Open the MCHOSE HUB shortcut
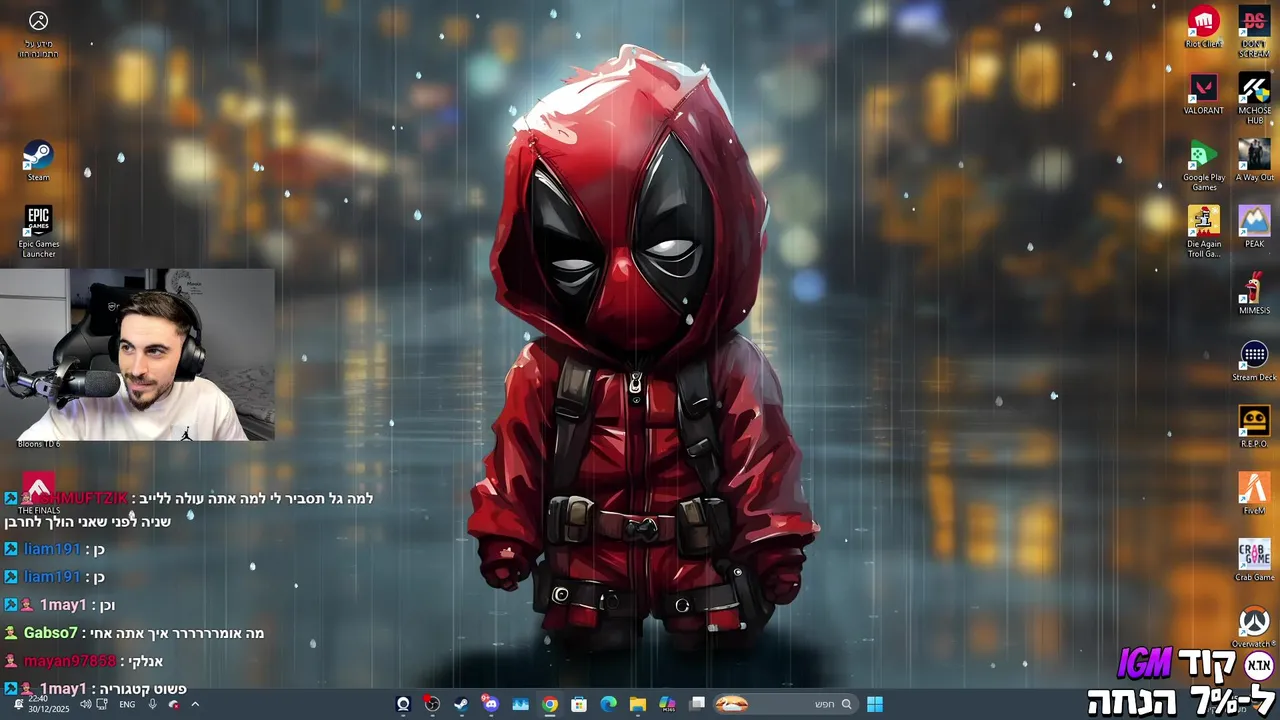1280x720 pixels. pos(1254,99)
